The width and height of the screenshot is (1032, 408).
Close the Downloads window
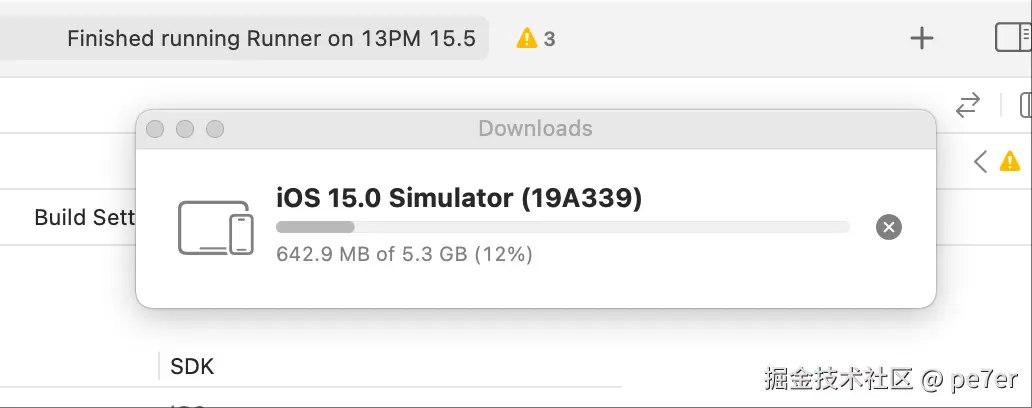pyautogui.click(x=154, y=129)
